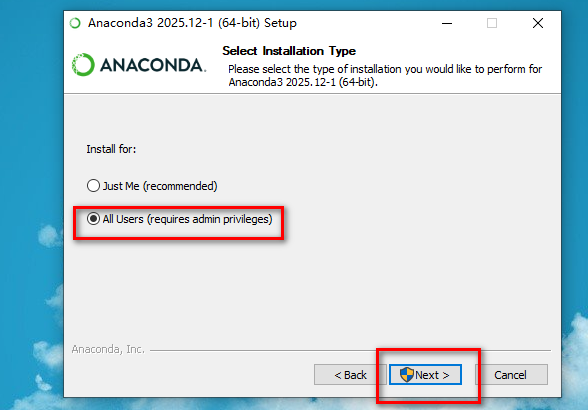Screen dimensions: 588x410
Task: Click the 'Just Me (recommended)' label text
Action: 160,186
